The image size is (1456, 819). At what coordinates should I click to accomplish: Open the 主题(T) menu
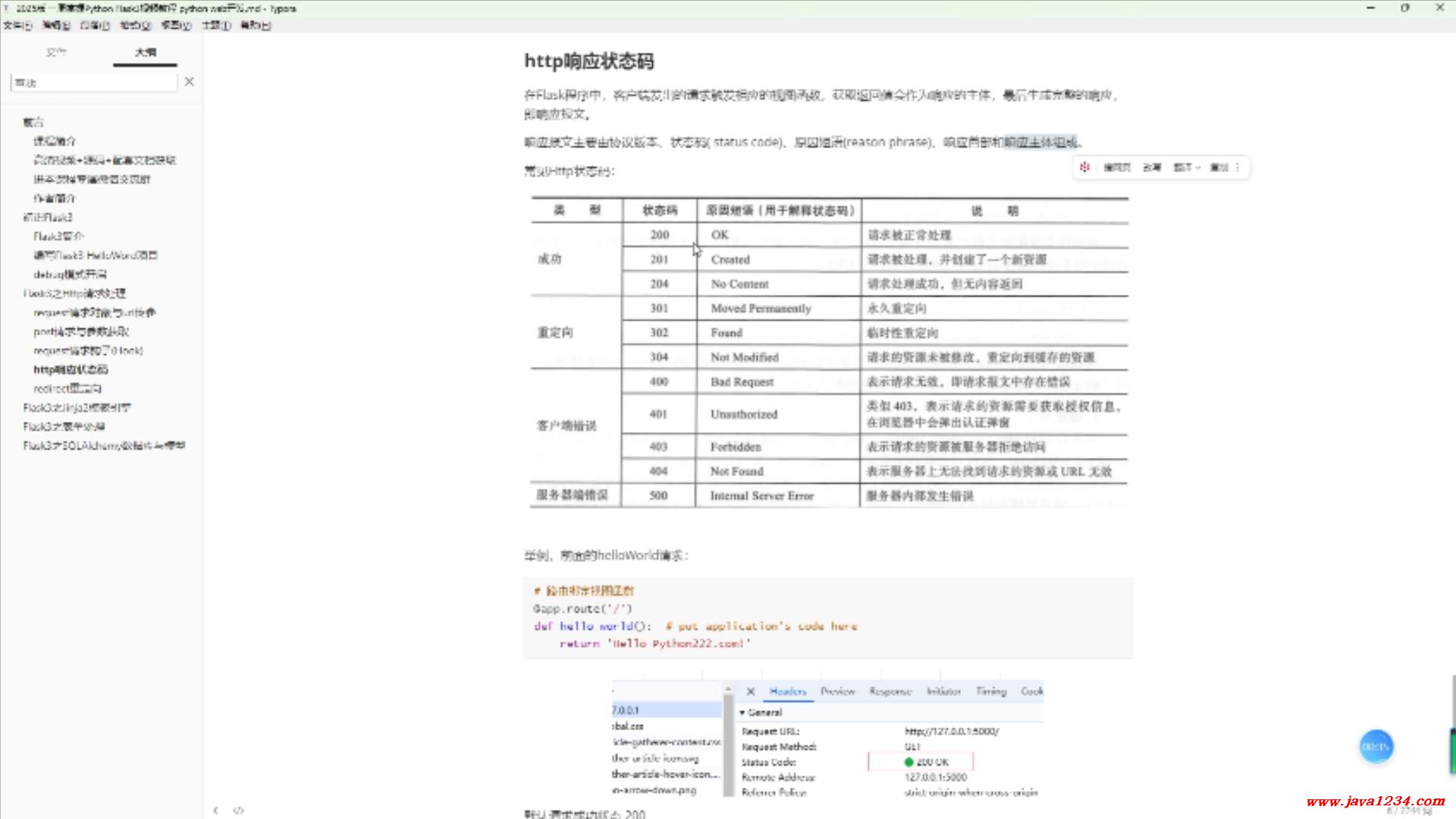[x=216, y=25]
